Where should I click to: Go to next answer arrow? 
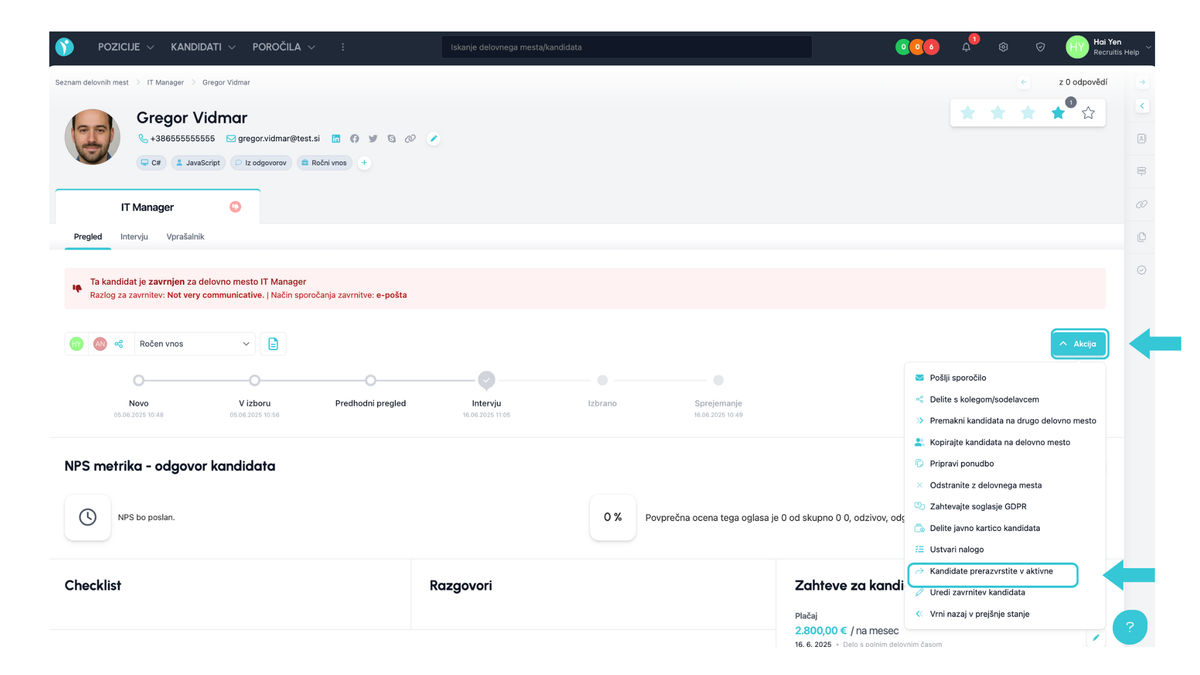coord(1142,82)
